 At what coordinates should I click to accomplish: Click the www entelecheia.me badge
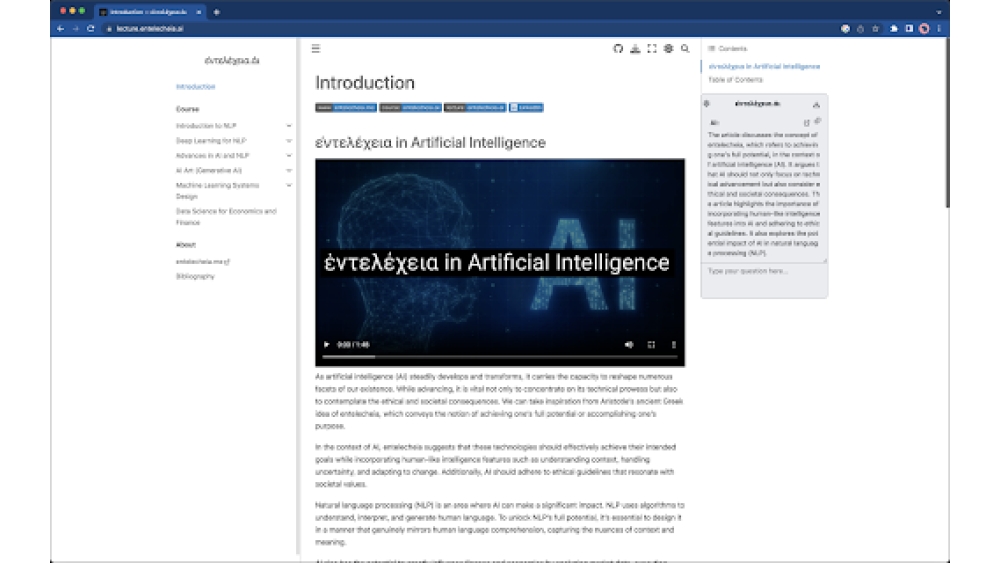pos(346,108)
